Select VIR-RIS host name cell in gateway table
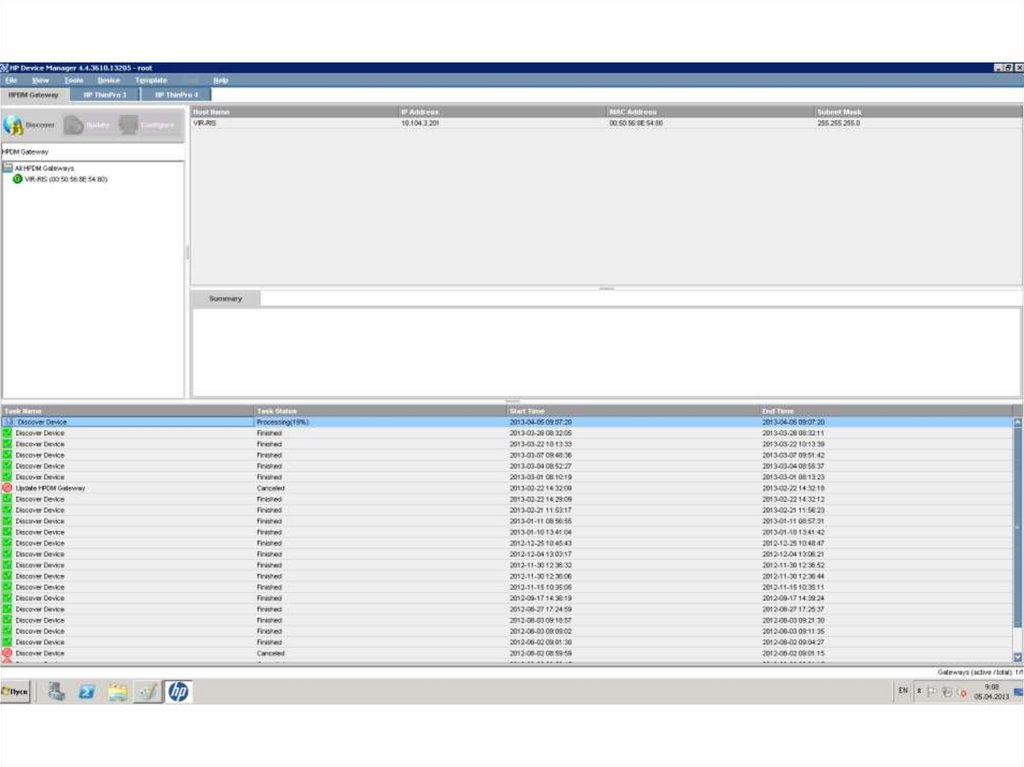Screen dimensions: 1024x767 tap(295, 123)
